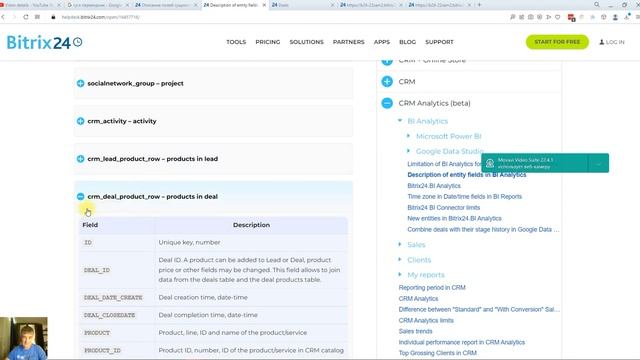Open a new tab with plus icon
640x360 pixels.
pos(479,5)
